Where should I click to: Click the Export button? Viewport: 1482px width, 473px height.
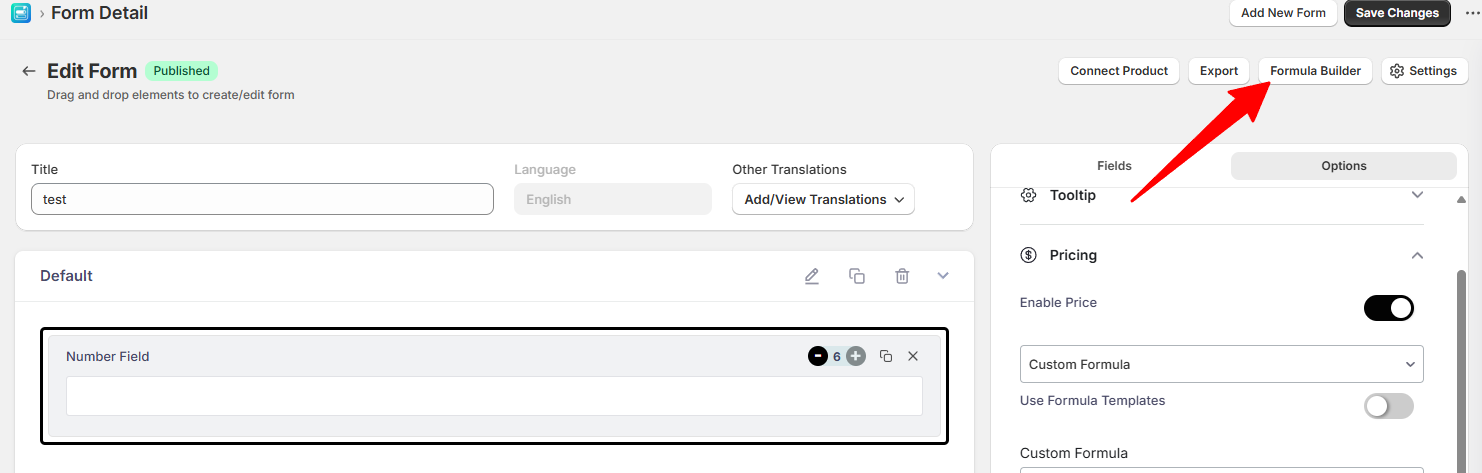[x=1219, y=71]
